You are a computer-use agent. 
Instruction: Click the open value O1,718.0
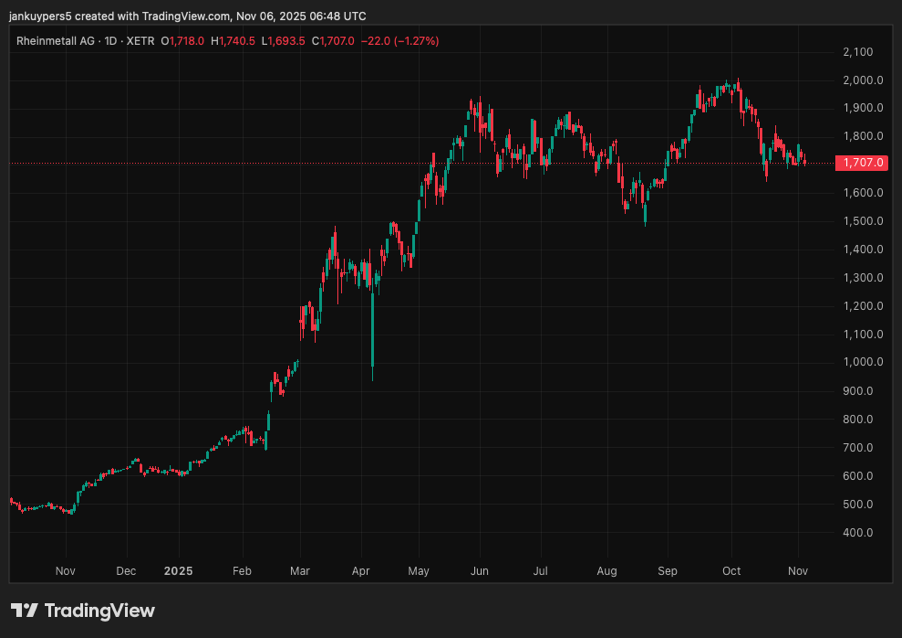tap(182, 41)
